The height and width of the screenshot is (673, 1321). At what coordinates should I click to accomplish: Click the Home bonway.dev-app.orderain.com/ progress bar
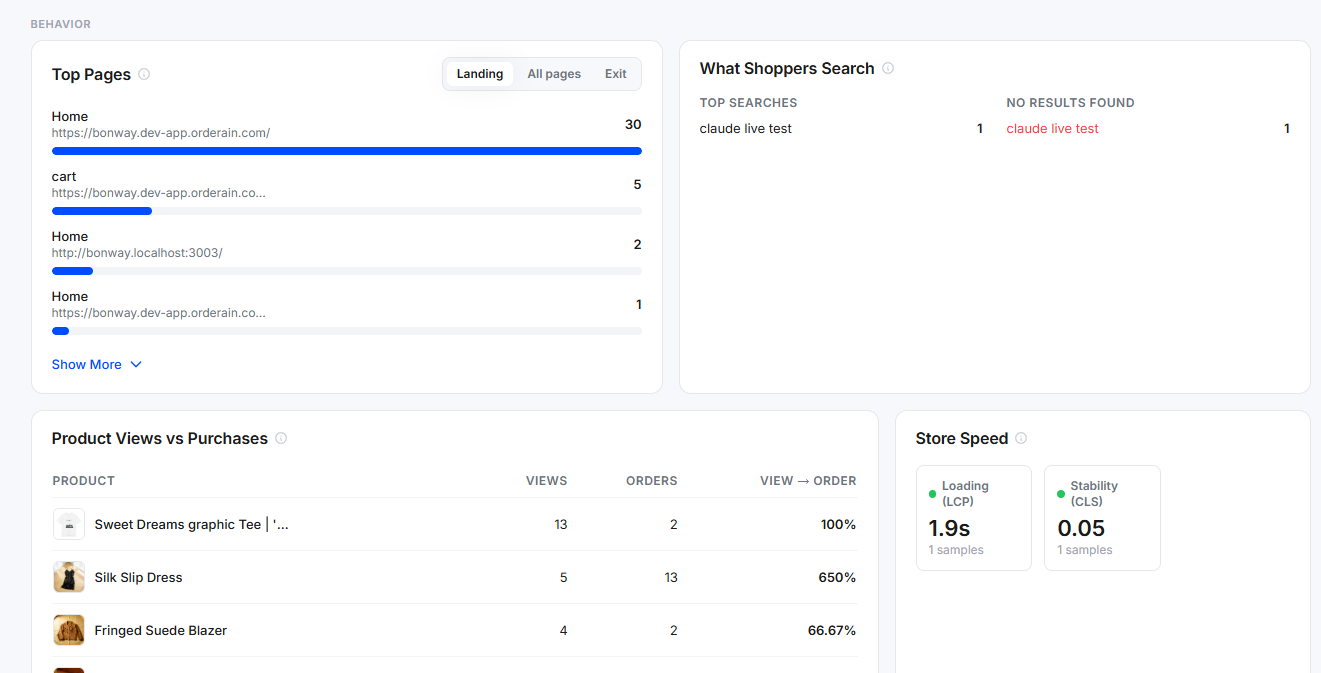point(347,151)
